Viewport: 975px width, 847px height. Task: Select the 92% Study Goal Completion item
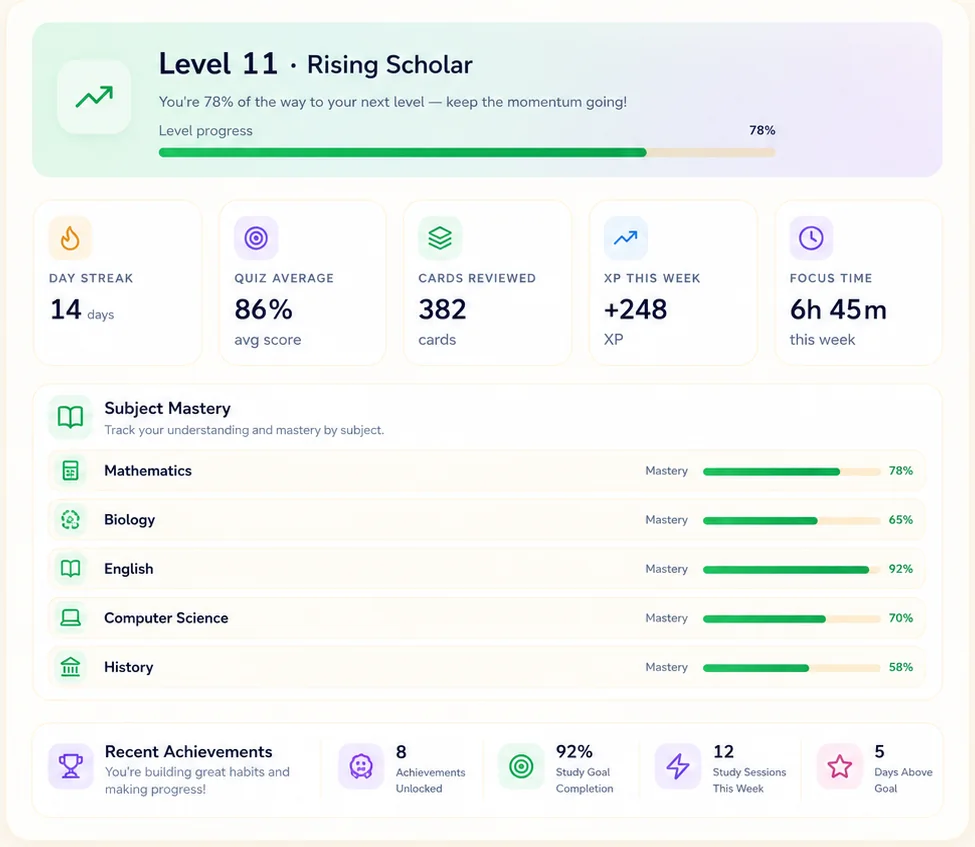click(557, 769)
